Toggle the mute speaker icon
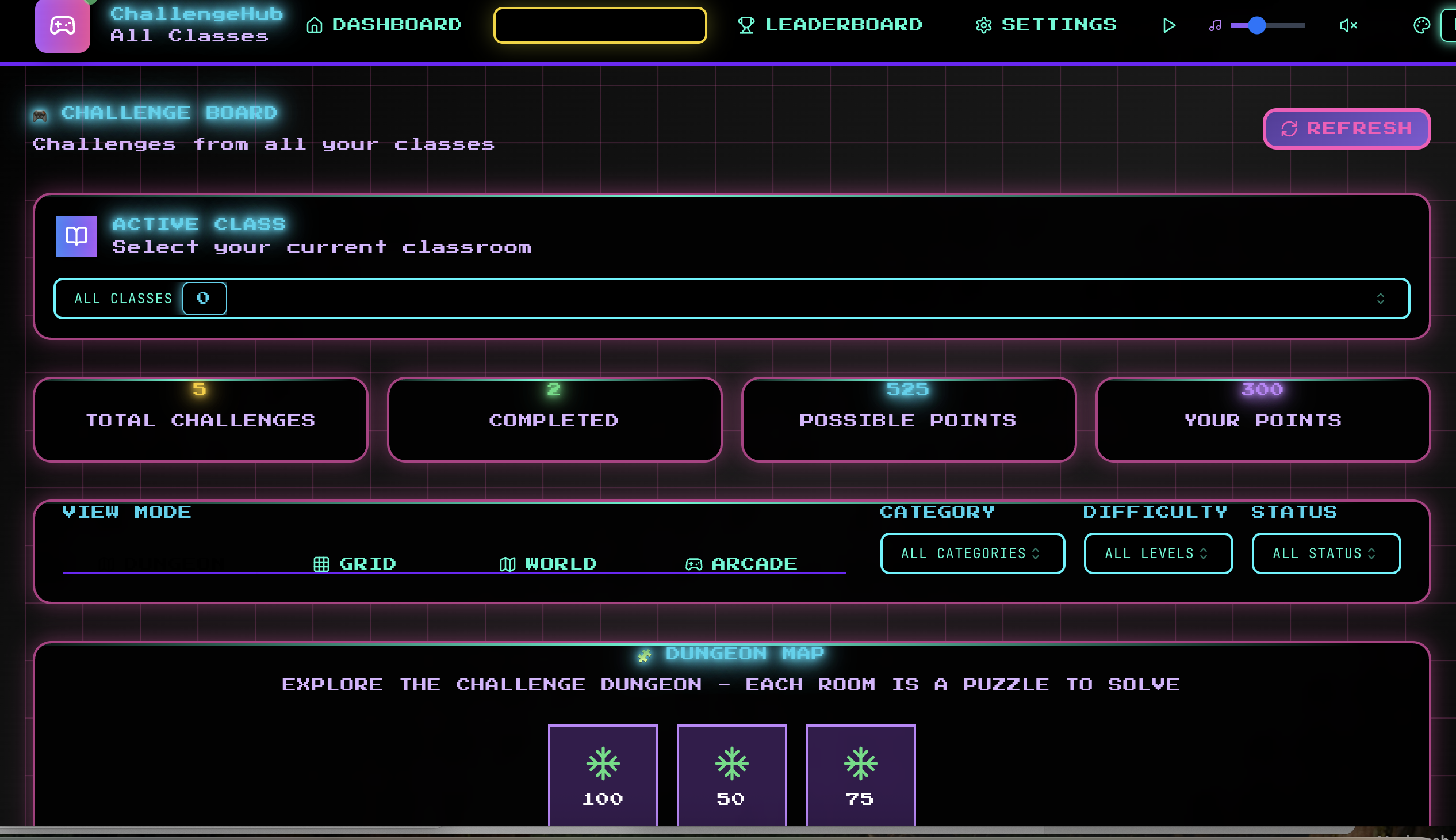1456x840 pixels. [x=1347, y=25]
